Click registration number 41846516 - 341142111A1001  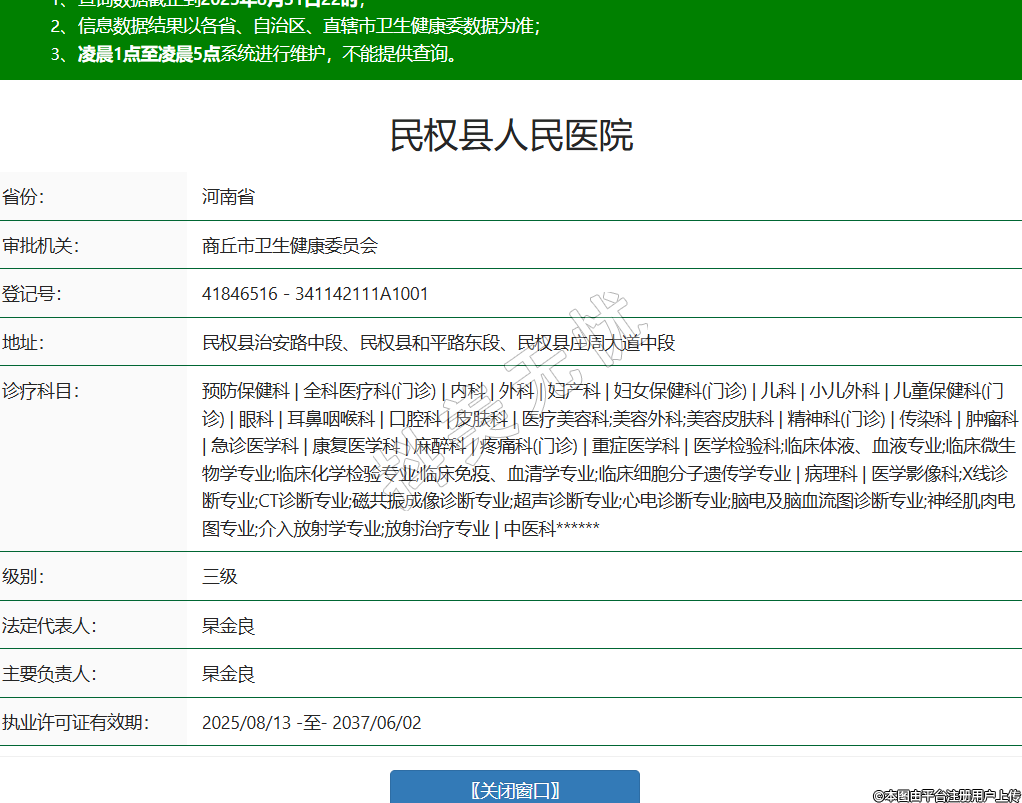click(315, 294)
